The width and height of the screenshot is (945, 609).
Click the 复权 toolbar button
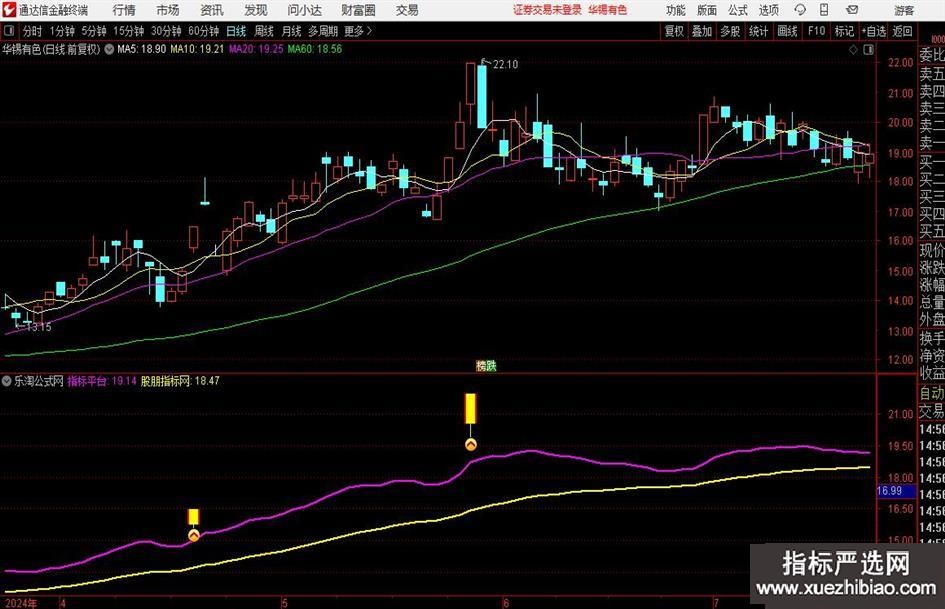point(674,31)
